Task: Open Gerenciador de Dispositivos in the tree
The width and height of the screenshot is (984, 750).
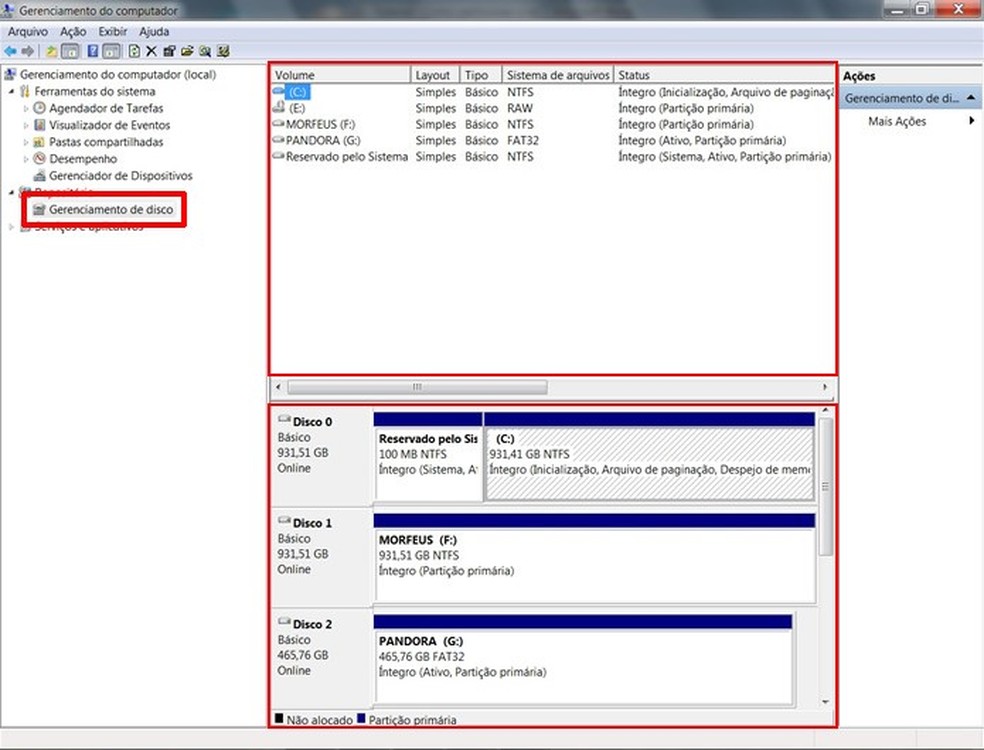Action: click(x=120, y=176)
